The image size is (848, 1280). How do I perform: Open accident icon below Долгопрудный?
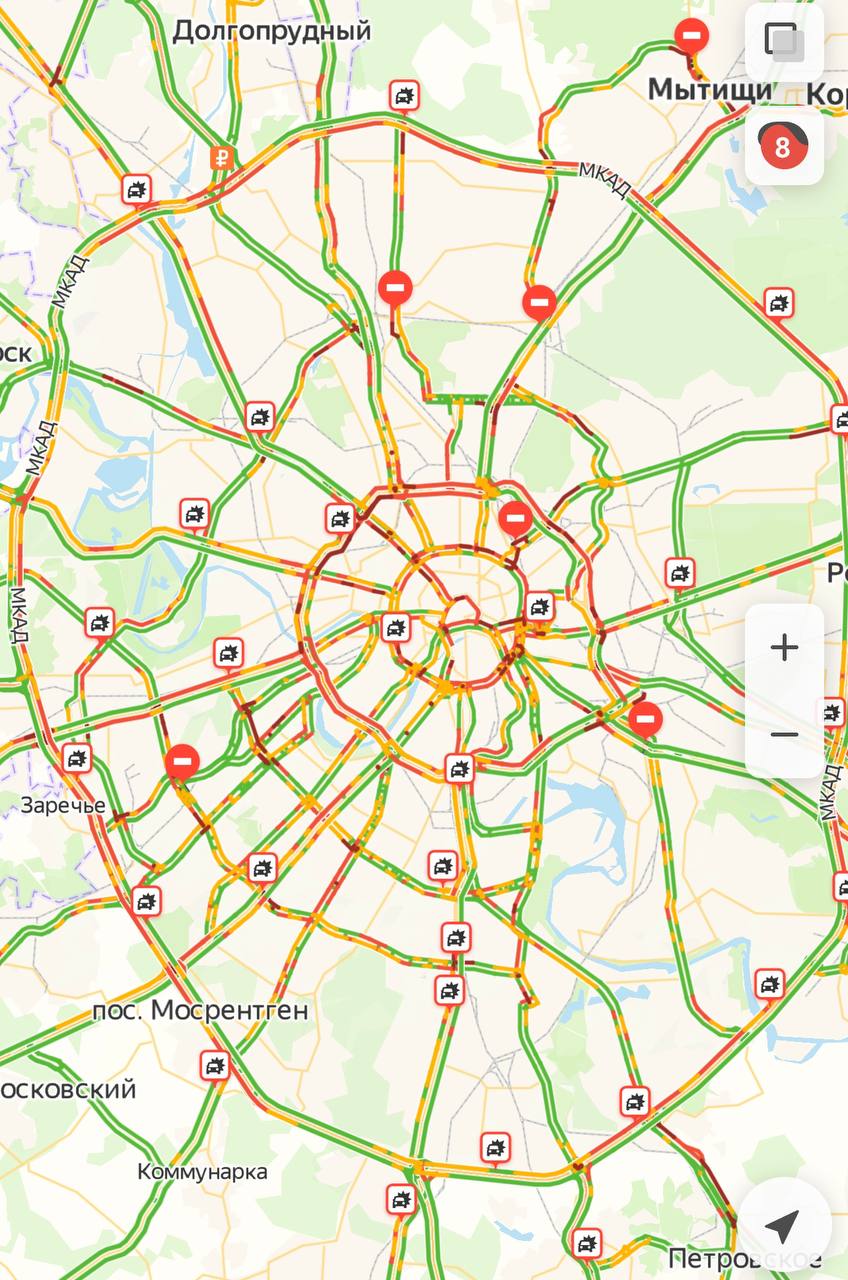click(x=404, y=96)
